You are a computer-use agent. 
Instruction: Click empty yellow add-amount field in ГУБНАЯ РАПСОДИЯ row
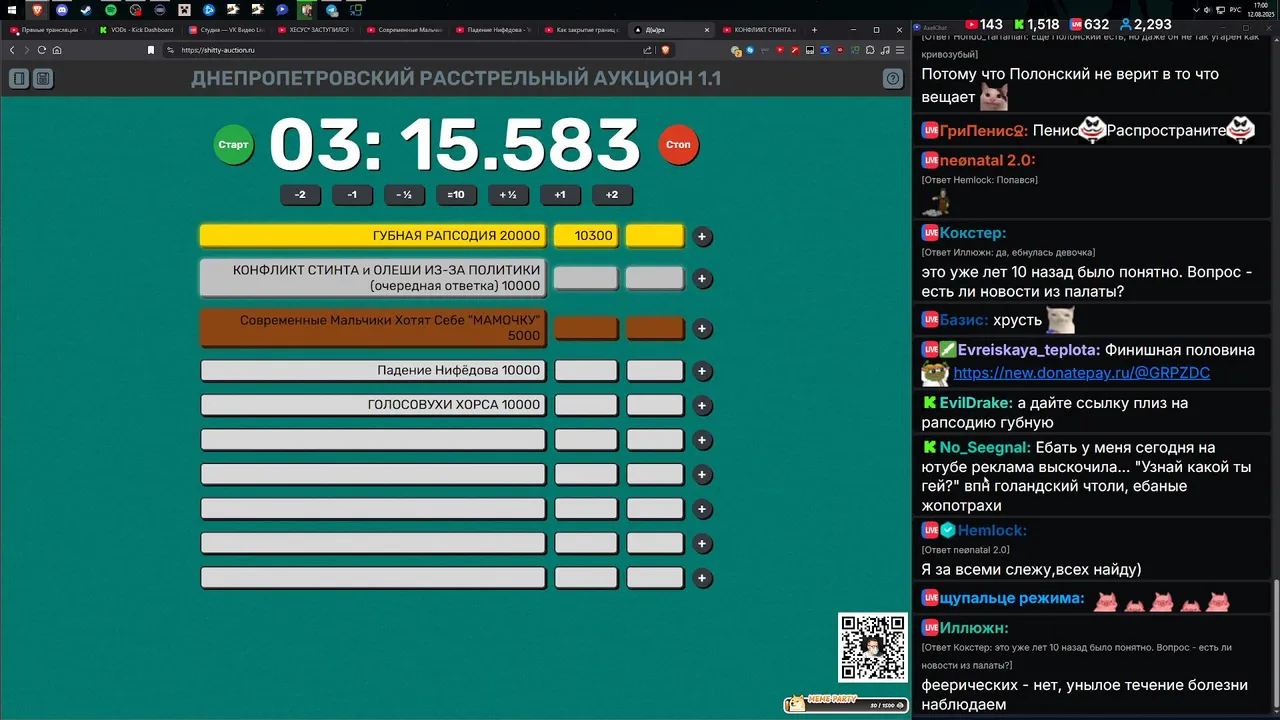[655, 236]
